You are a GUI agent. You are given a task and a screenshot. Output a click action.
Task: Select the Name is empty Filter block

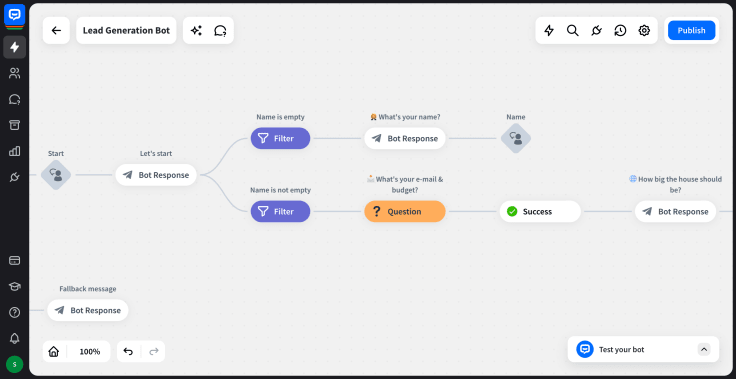(x=280, y=139)
